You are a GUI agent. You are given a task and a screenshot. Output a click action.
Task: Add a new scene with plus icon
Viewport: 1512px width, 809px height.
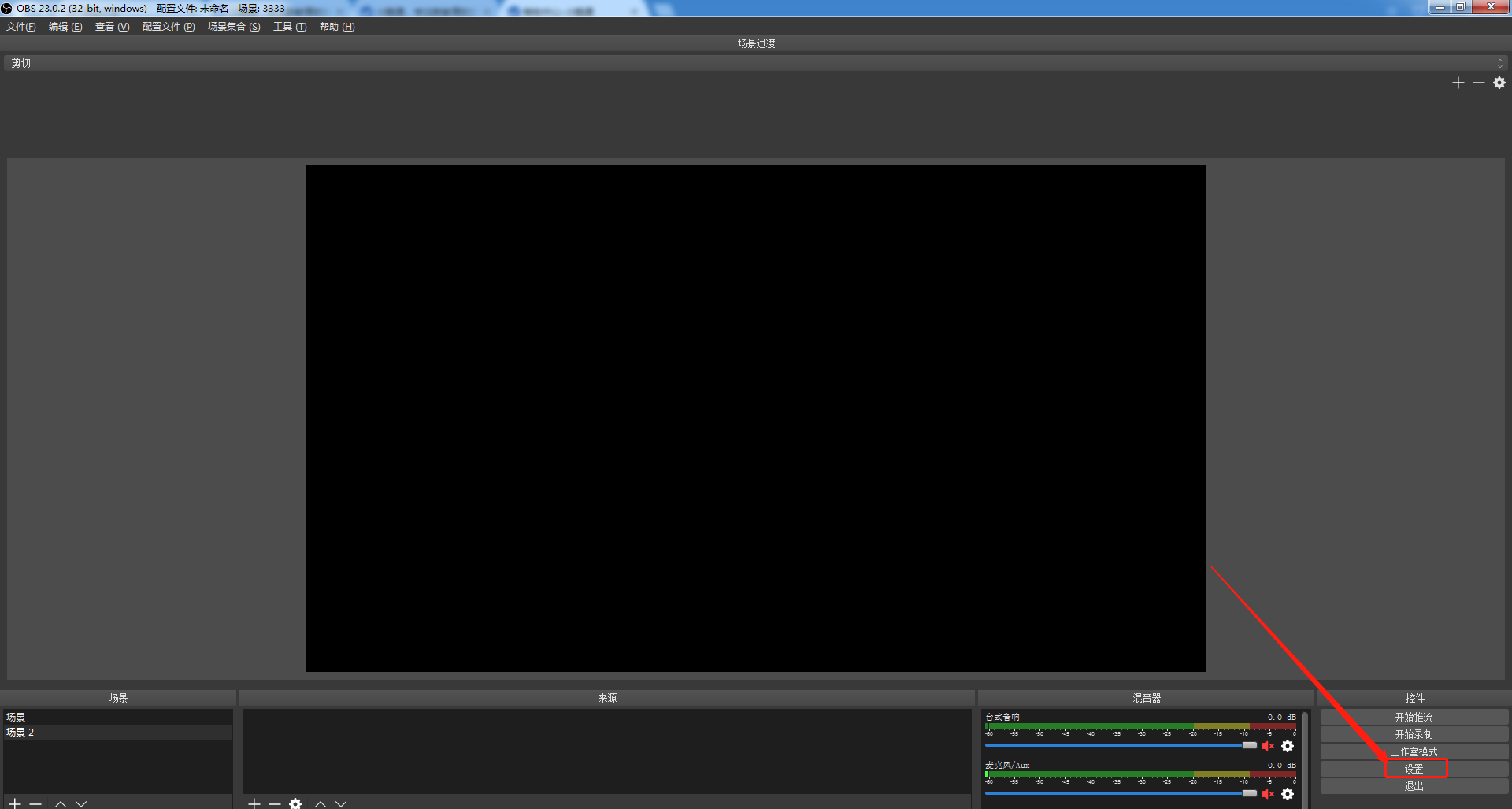click(x=15, y=803)
